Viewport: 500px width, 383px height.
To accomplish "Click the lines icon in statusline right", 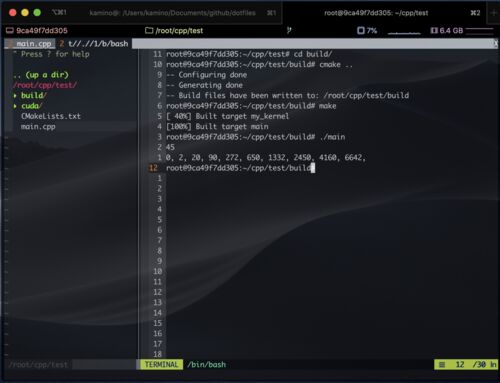I will [442, 365].
